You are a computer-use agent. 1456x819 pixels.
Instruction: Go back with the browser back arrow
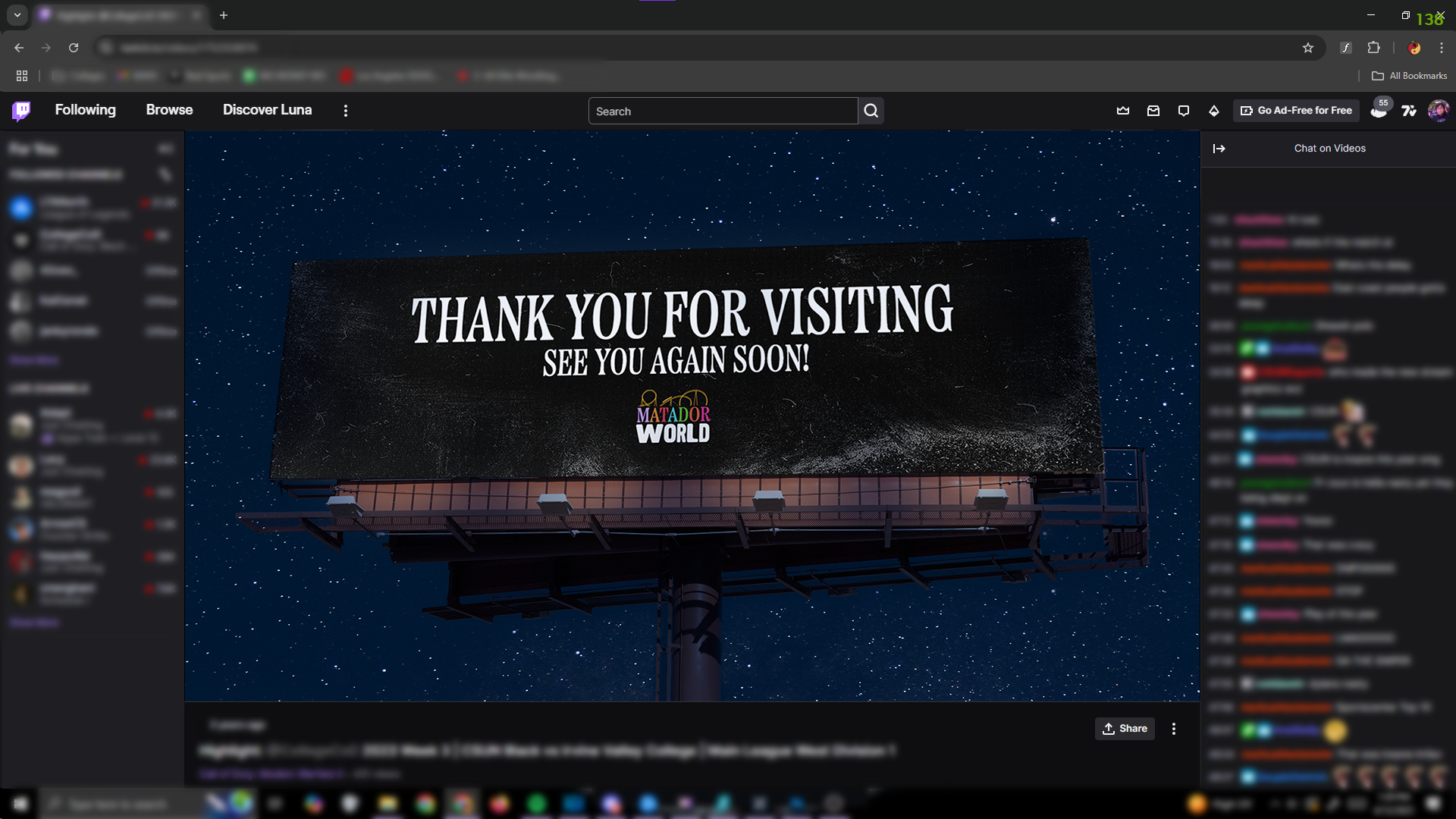[19, 48]
